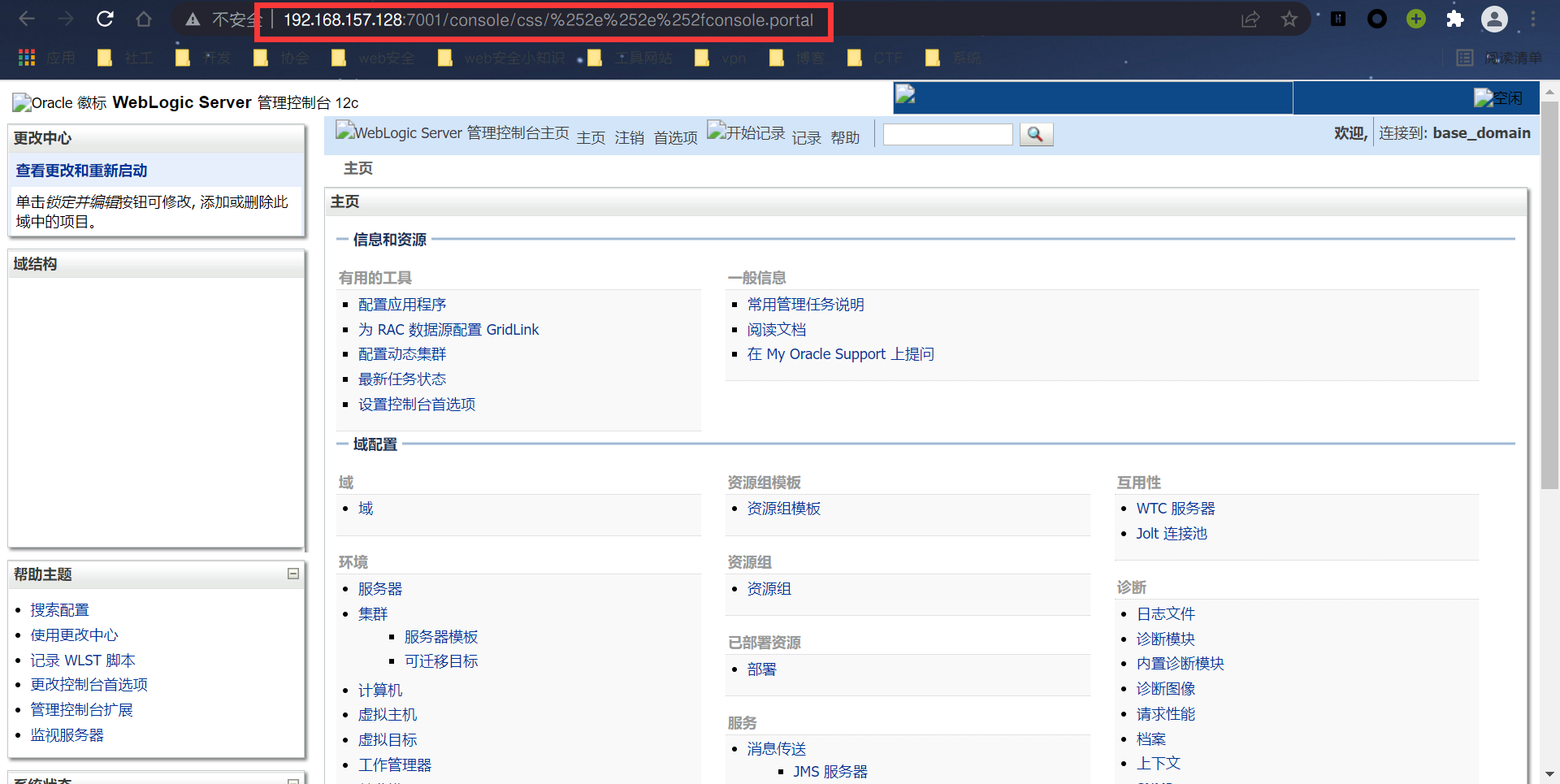Open the 请求性能 link
Image resolution: width=1560 pixels, height=784 pixels.
(1165, 714)
